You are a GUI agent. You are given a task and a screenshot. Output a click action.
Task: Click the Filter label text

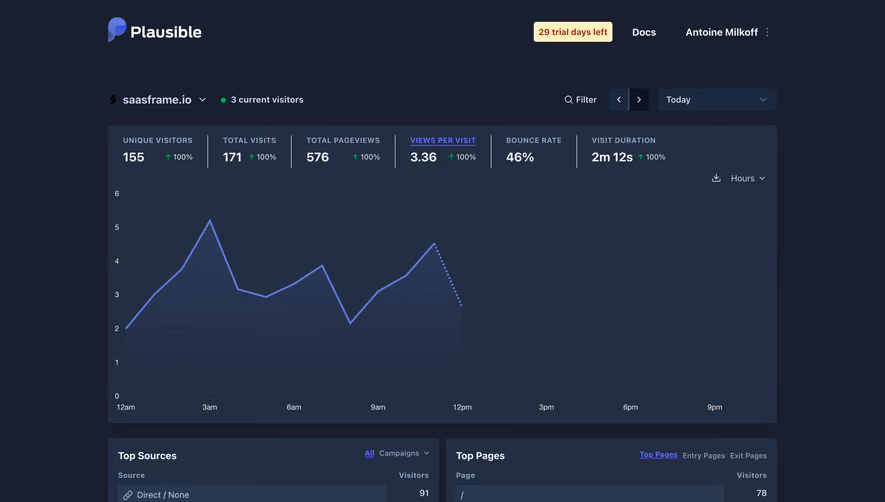coord(586,100)
